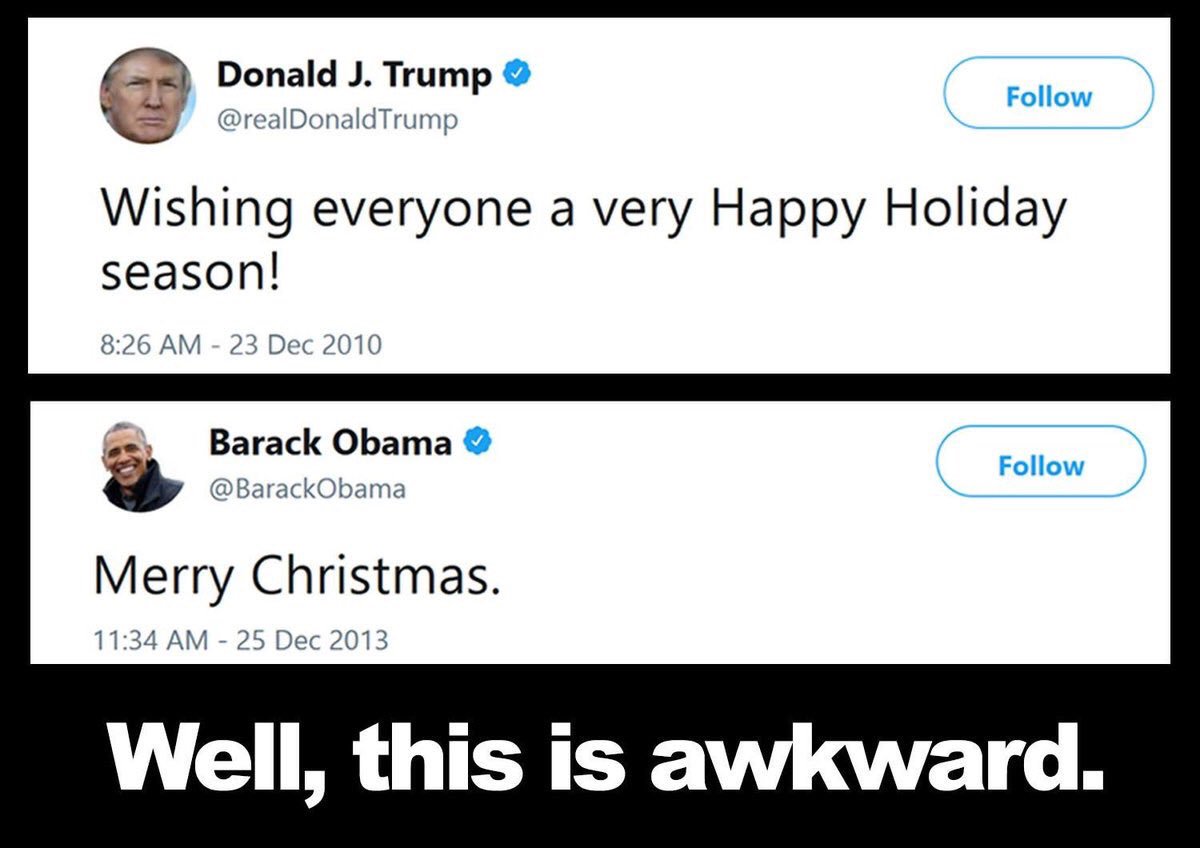This screenshot has height=848, width=1200.
Task: Click the profile picture beside @BarackObama
Action: coord(143,467)
